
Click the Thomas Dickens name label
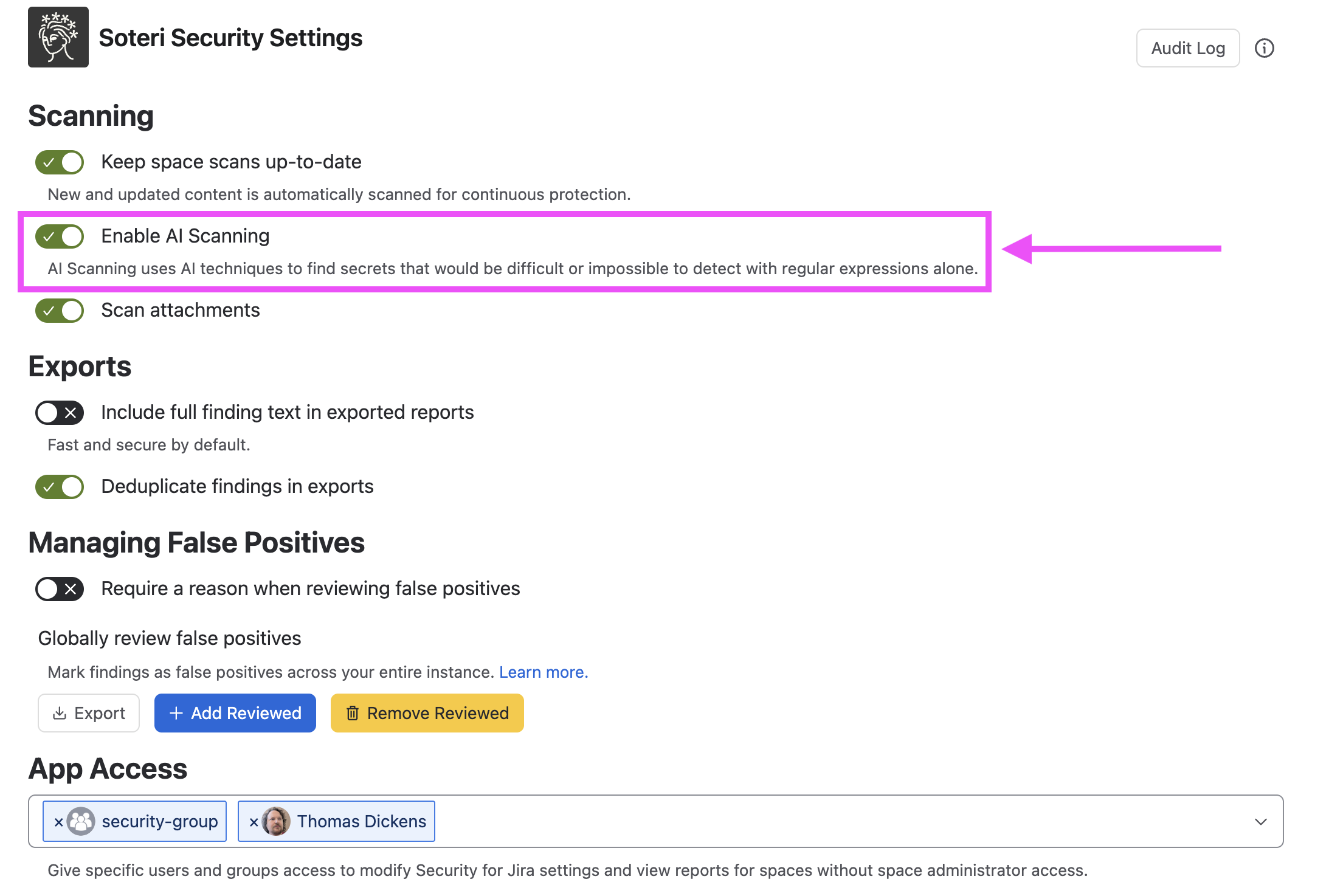click(x=362, y=821)
